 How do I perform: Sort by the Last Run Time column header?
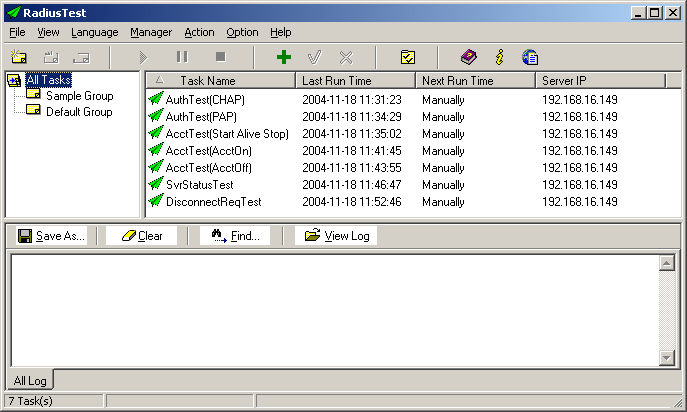point(356,81)
